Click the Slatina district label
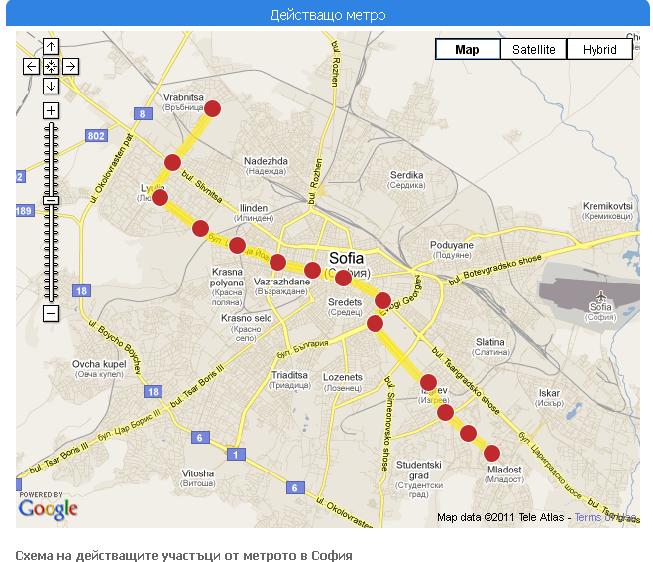Image resolution: width=653 pixels, height=562 pixels. click(490, 347)
